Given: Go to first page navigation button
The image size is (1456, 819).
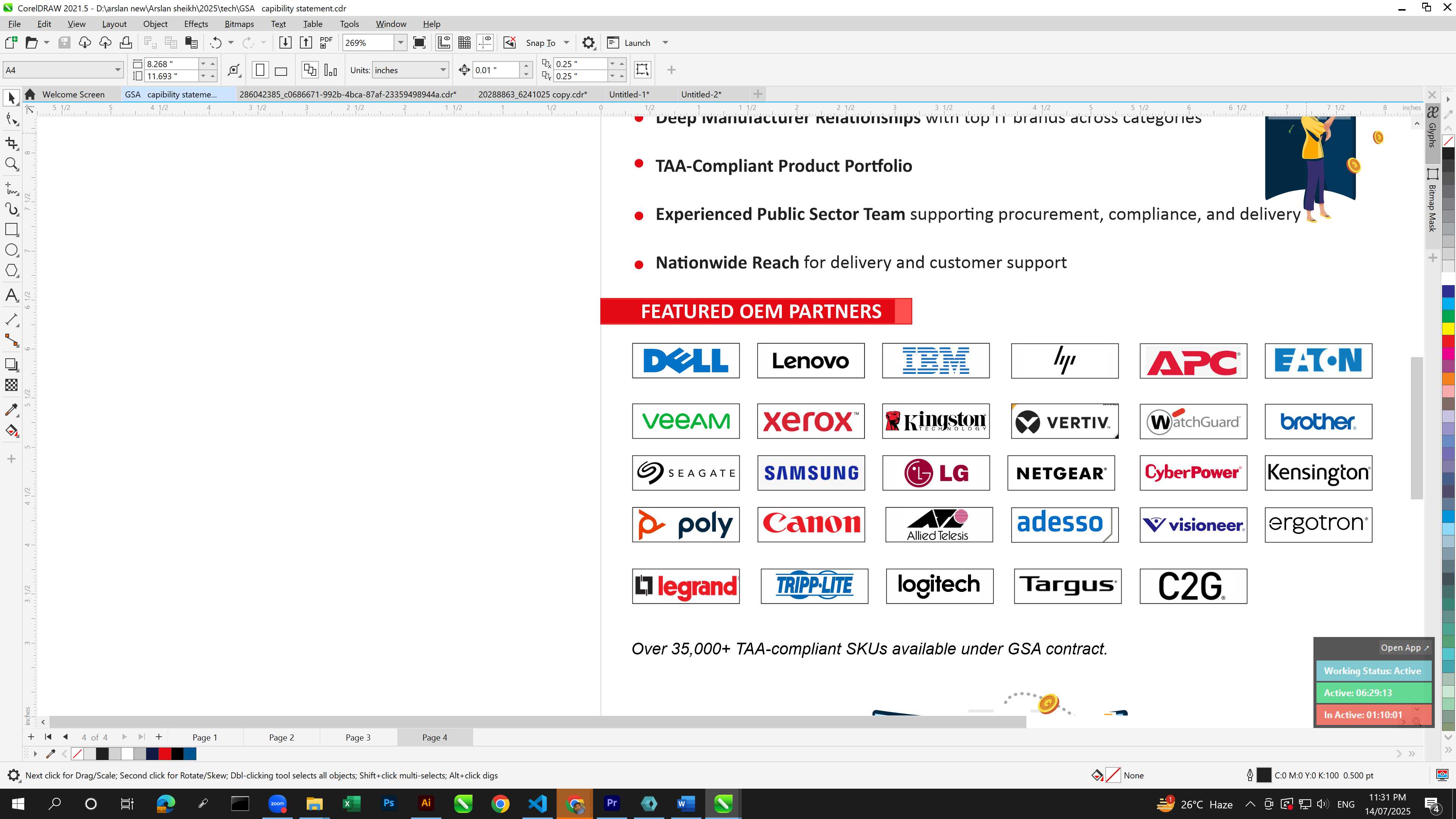Looking at the screenshot, I should [x=48, y=737].
